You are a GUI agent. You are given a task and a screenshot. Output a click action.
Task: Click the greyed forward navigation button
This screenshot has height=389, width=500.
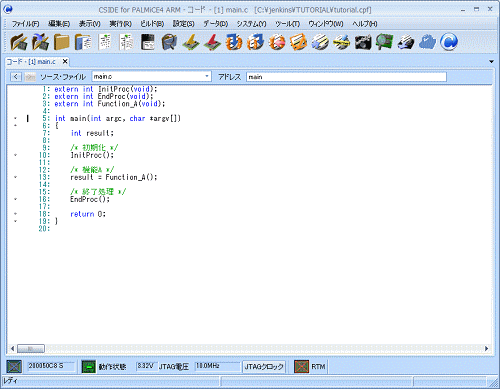tap(30, 77)
